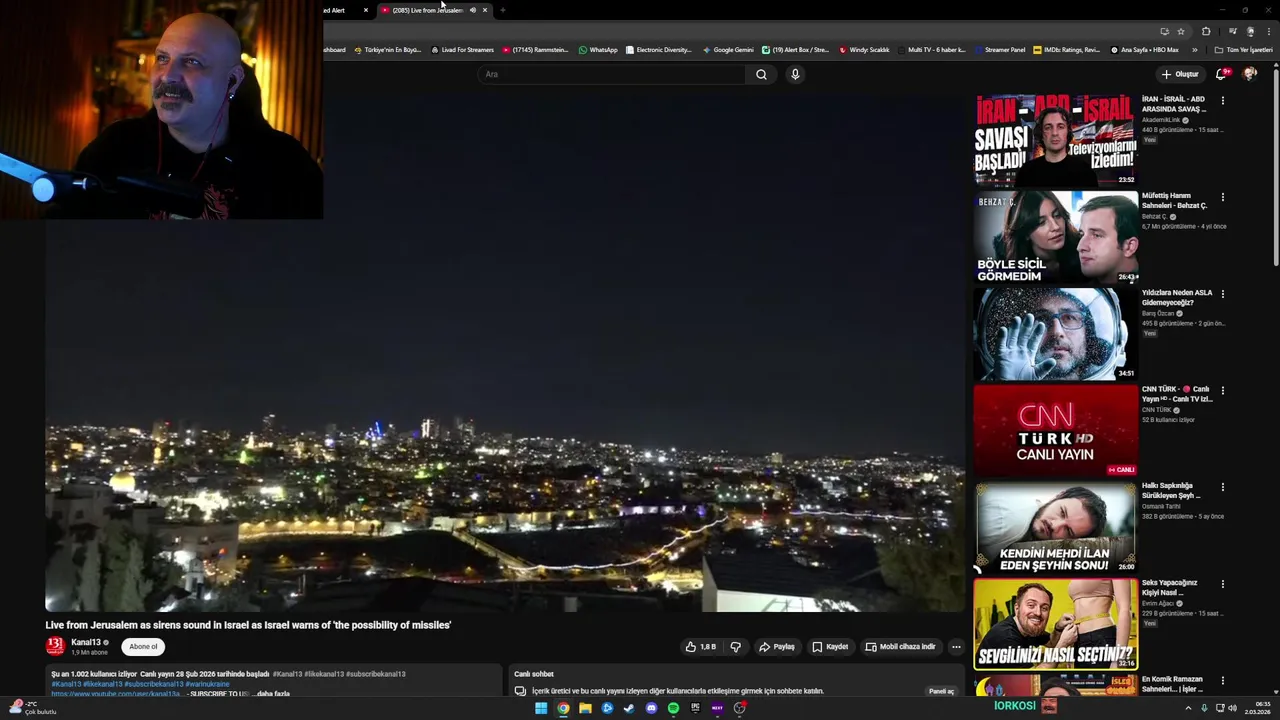This screenshot has width=1280, height=720.
Task: Click the YouTube 'Ara' search field
Action: click(x=612, y=74)
